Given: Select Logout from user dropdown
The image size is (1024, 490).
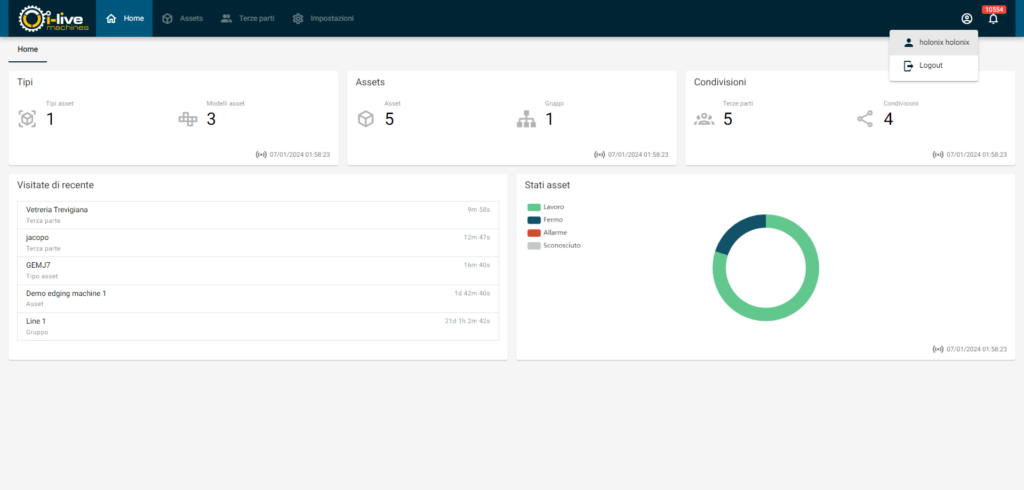Looking at the screenshot, I should coord(931,65).
